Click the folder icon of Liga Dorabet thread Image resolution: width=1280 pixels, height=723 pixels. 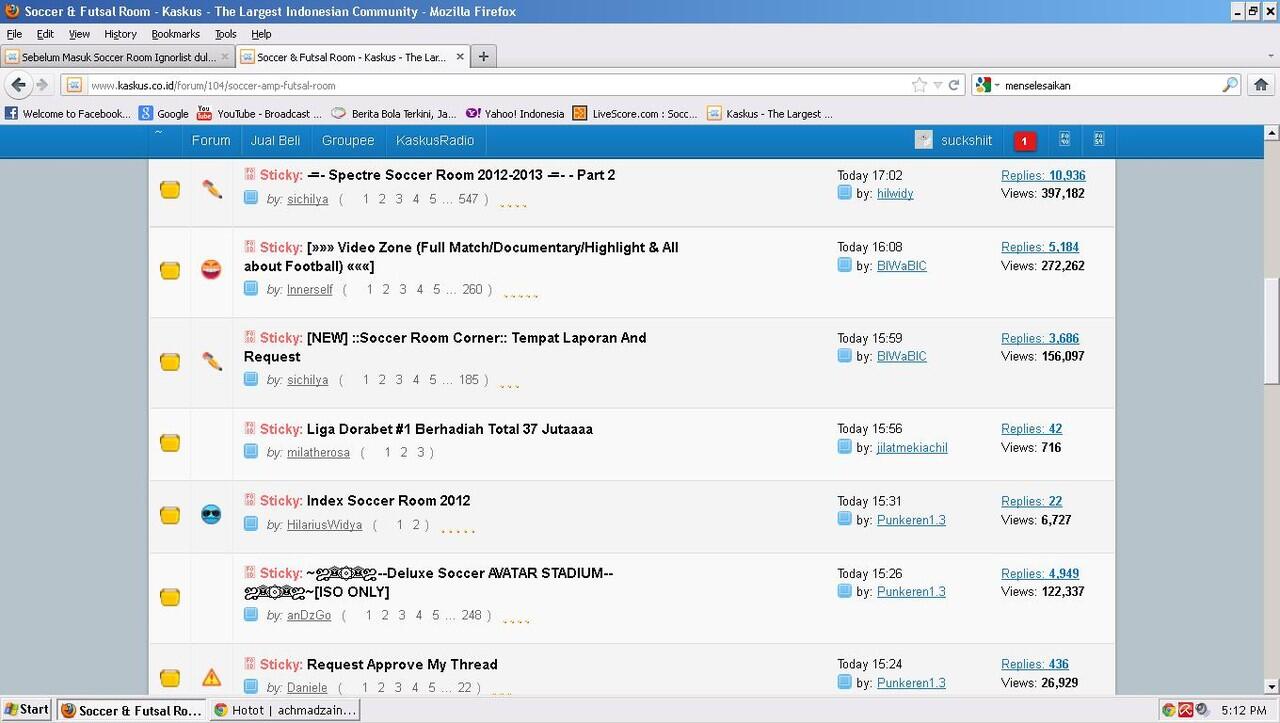(170, 443)
